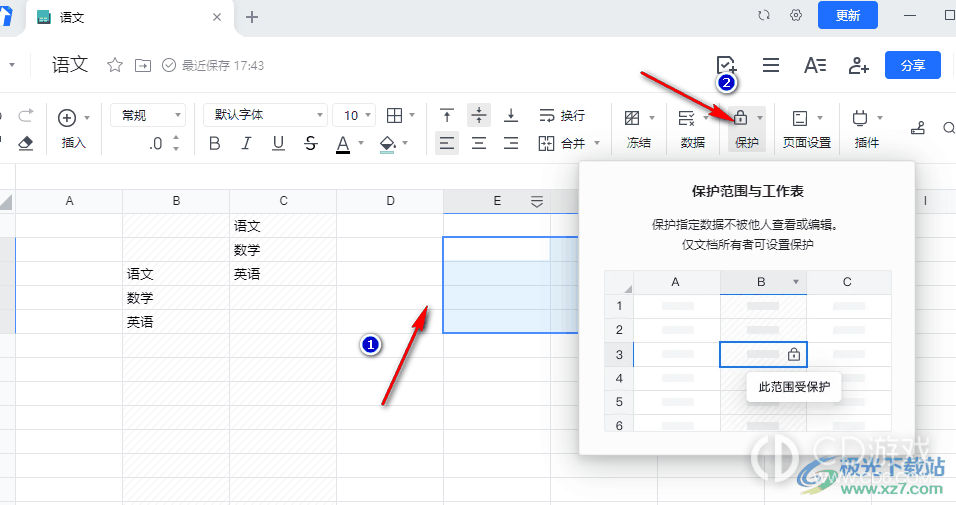Open the font size dropdown showing 10

click(x=353, y=116)
